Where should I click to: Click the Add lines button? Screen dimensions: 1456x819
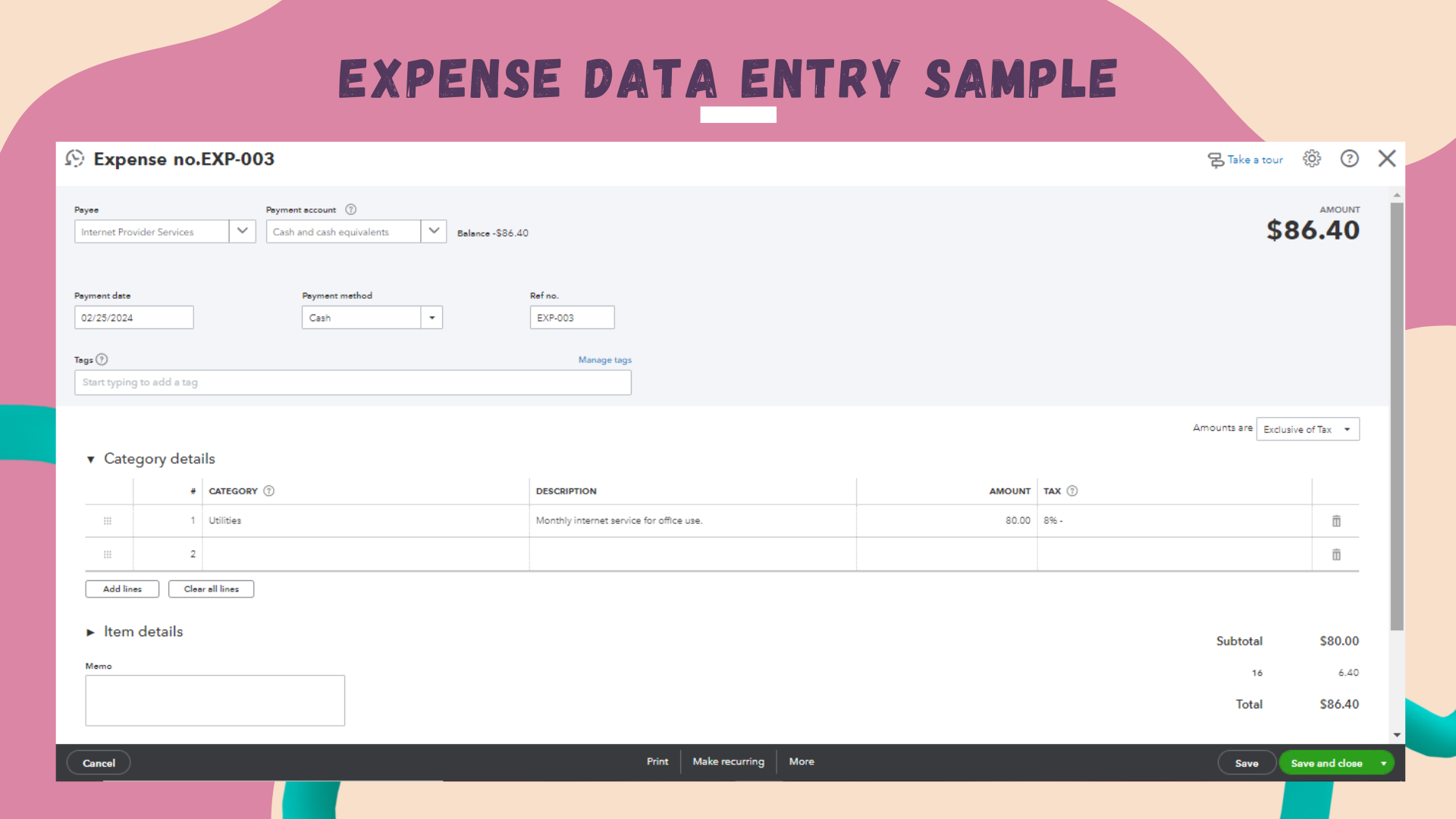[122, 589]
